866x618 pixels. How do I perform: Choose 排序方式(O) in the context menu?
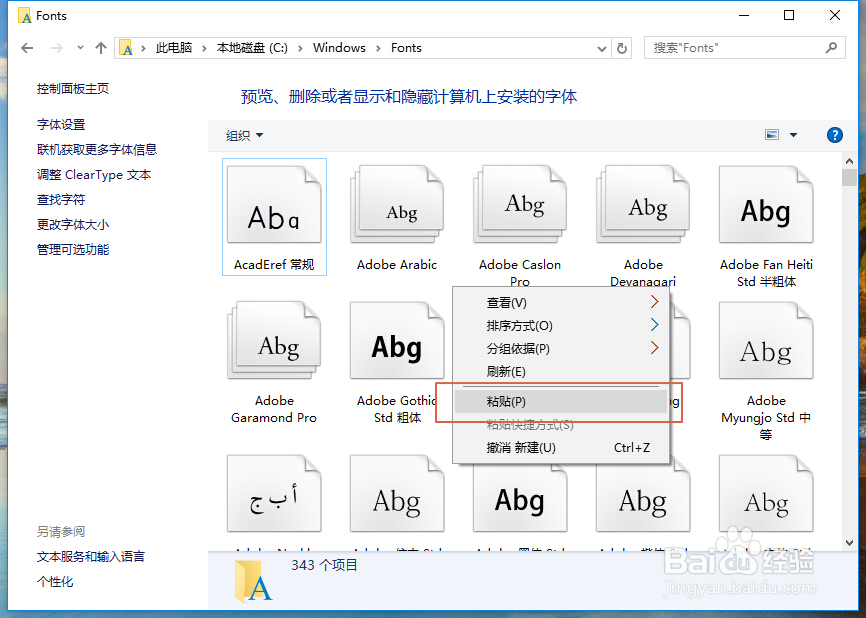pos(561,325)
